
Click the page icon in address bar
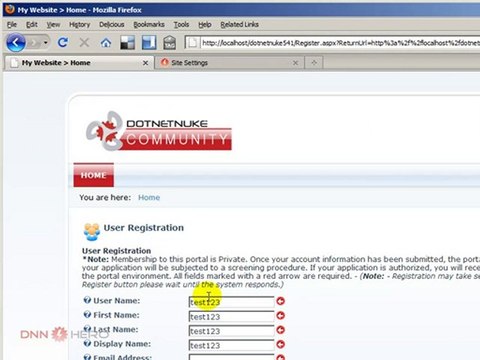(x=192, y=43)
